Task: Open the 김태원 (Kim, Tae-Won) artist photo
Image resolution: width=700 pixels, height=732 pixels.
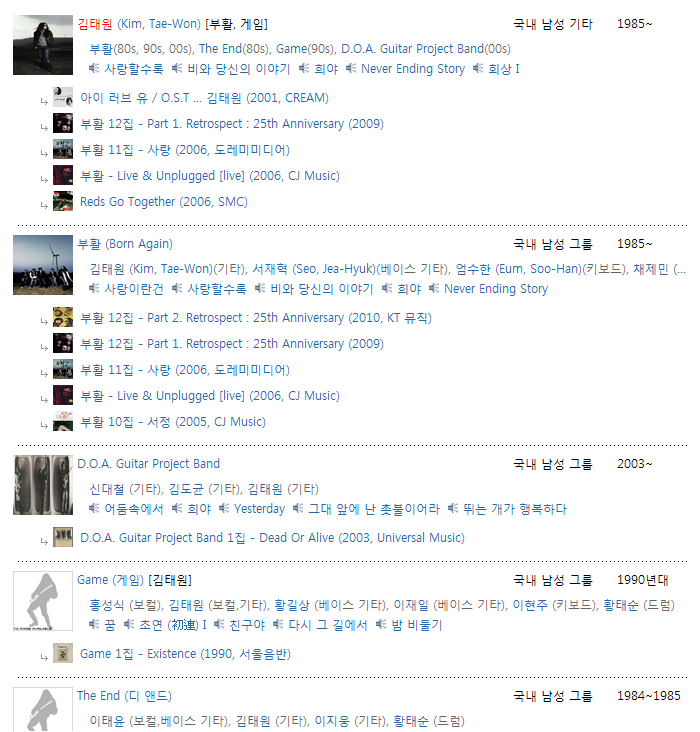Action: (43, 45)
